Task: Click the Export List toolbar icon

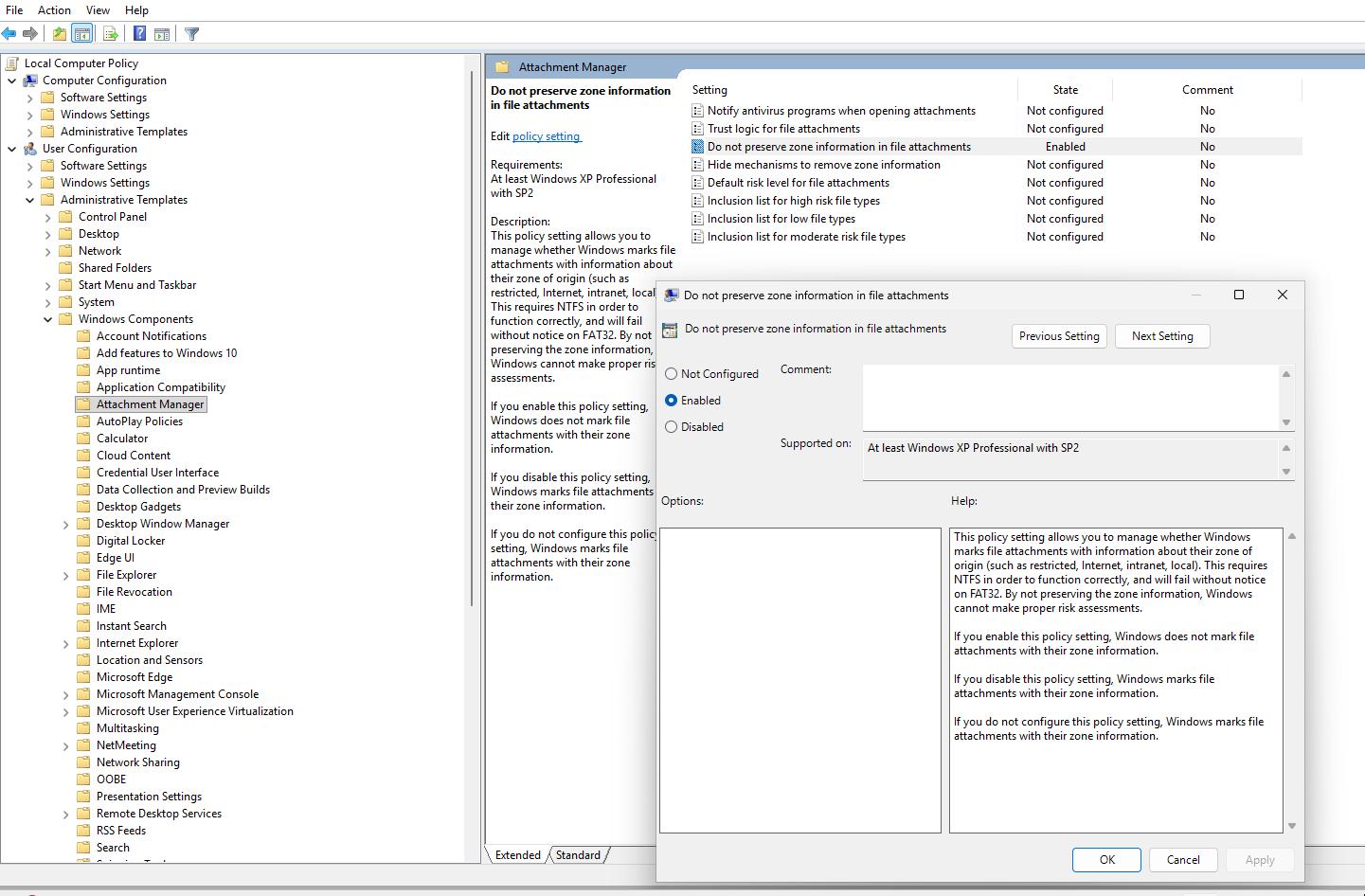Action: tap(111, 34)
